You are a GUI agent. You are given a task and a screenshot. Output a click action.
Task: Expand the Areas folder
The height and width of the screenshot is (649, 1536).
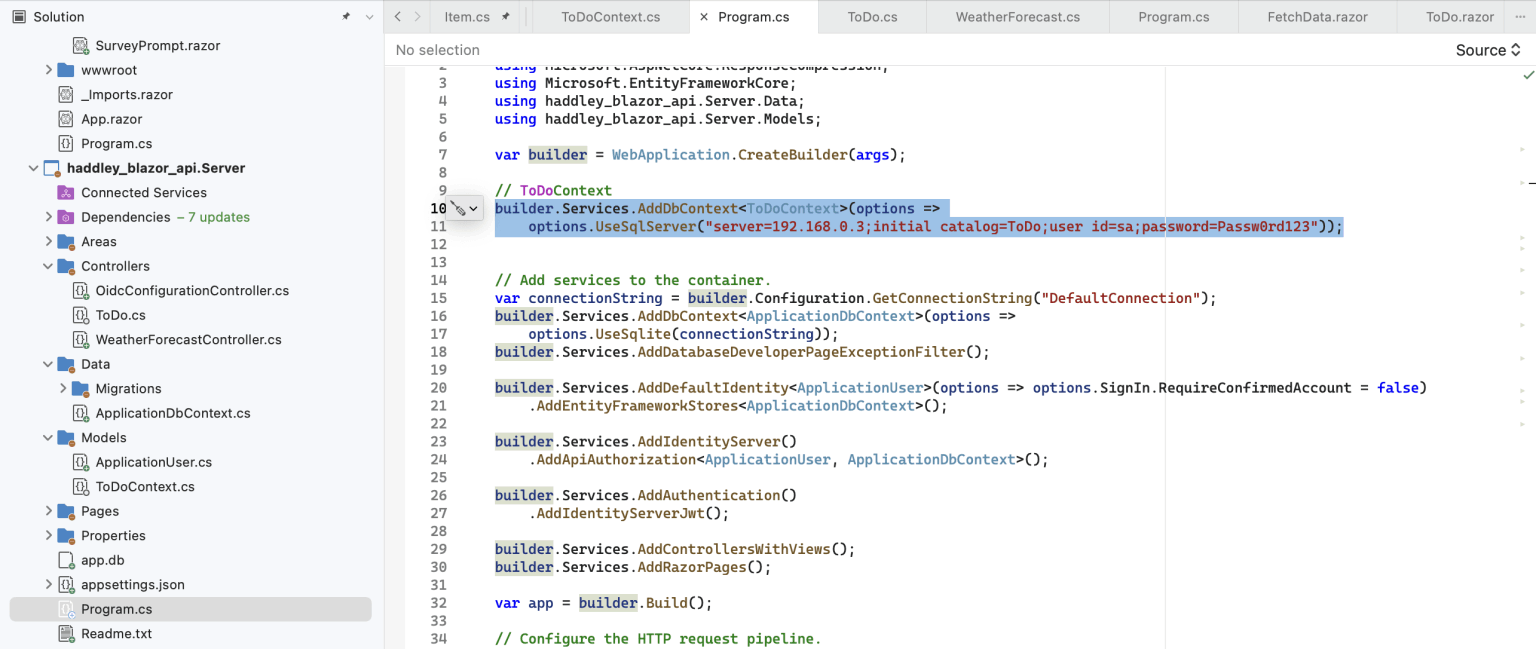pyautogui.click(x=48, y=241)
